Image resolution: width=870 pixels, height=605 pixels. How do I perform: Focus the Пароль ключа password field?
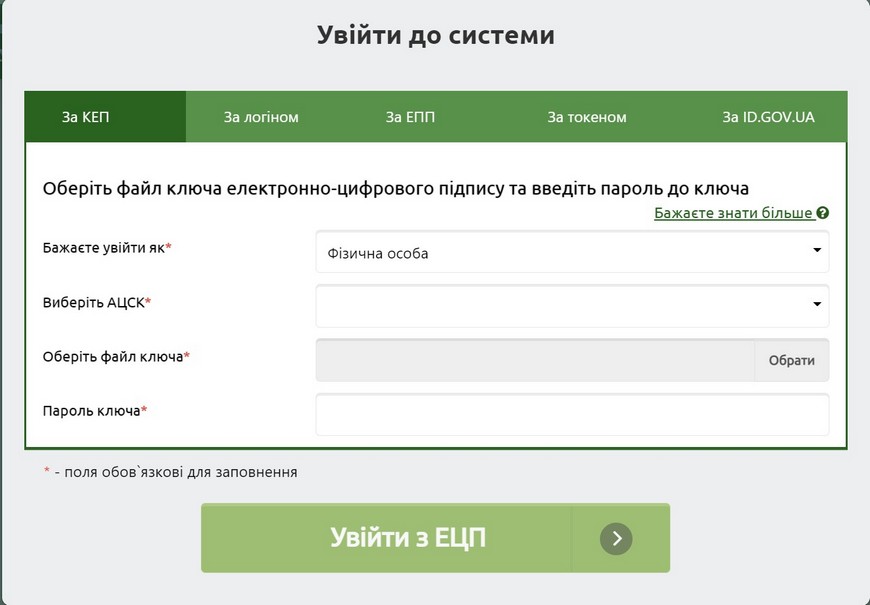[x=572, y=414]
